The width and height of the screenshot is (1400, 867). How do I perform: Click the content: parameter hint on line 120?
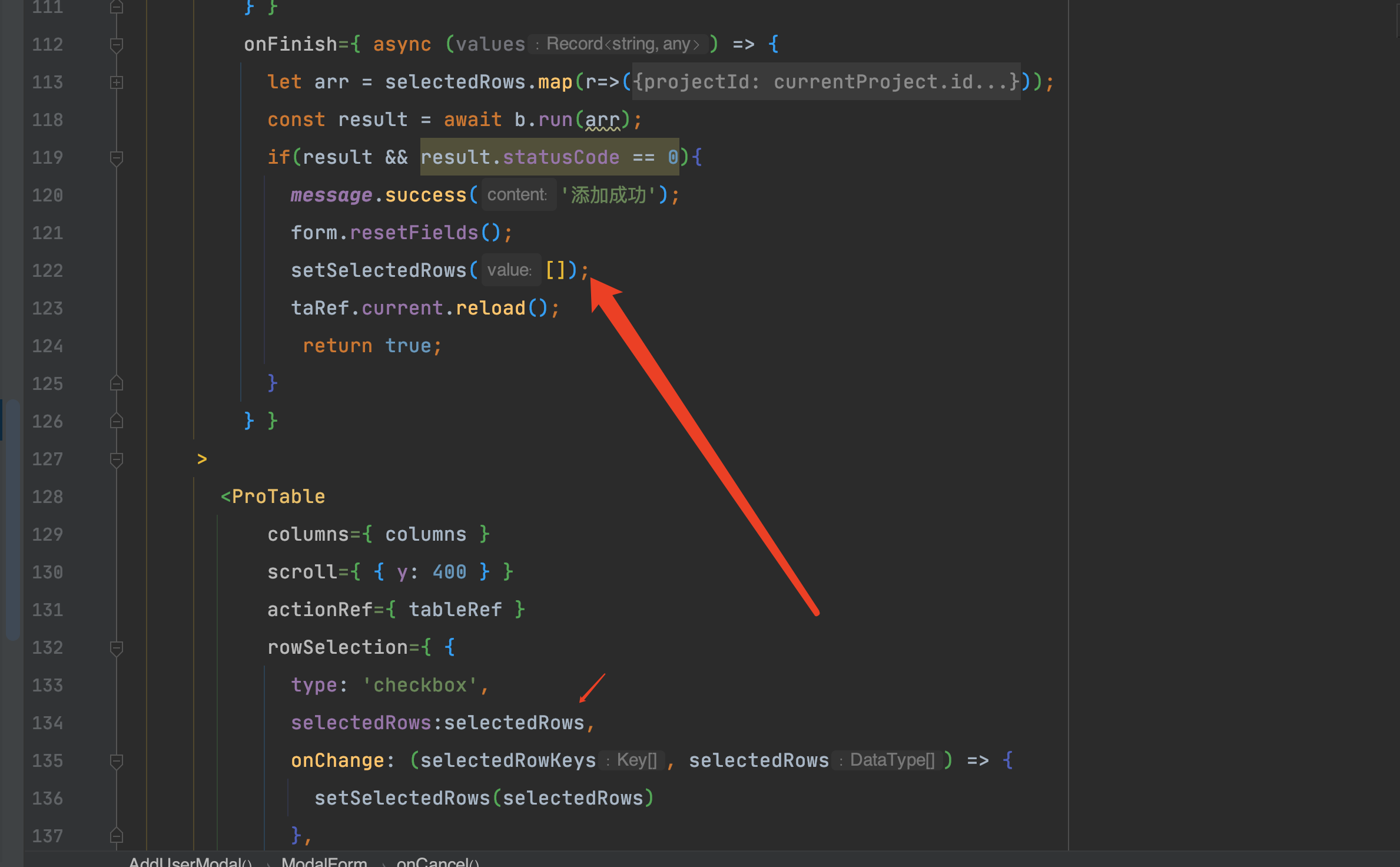(517, 194)
